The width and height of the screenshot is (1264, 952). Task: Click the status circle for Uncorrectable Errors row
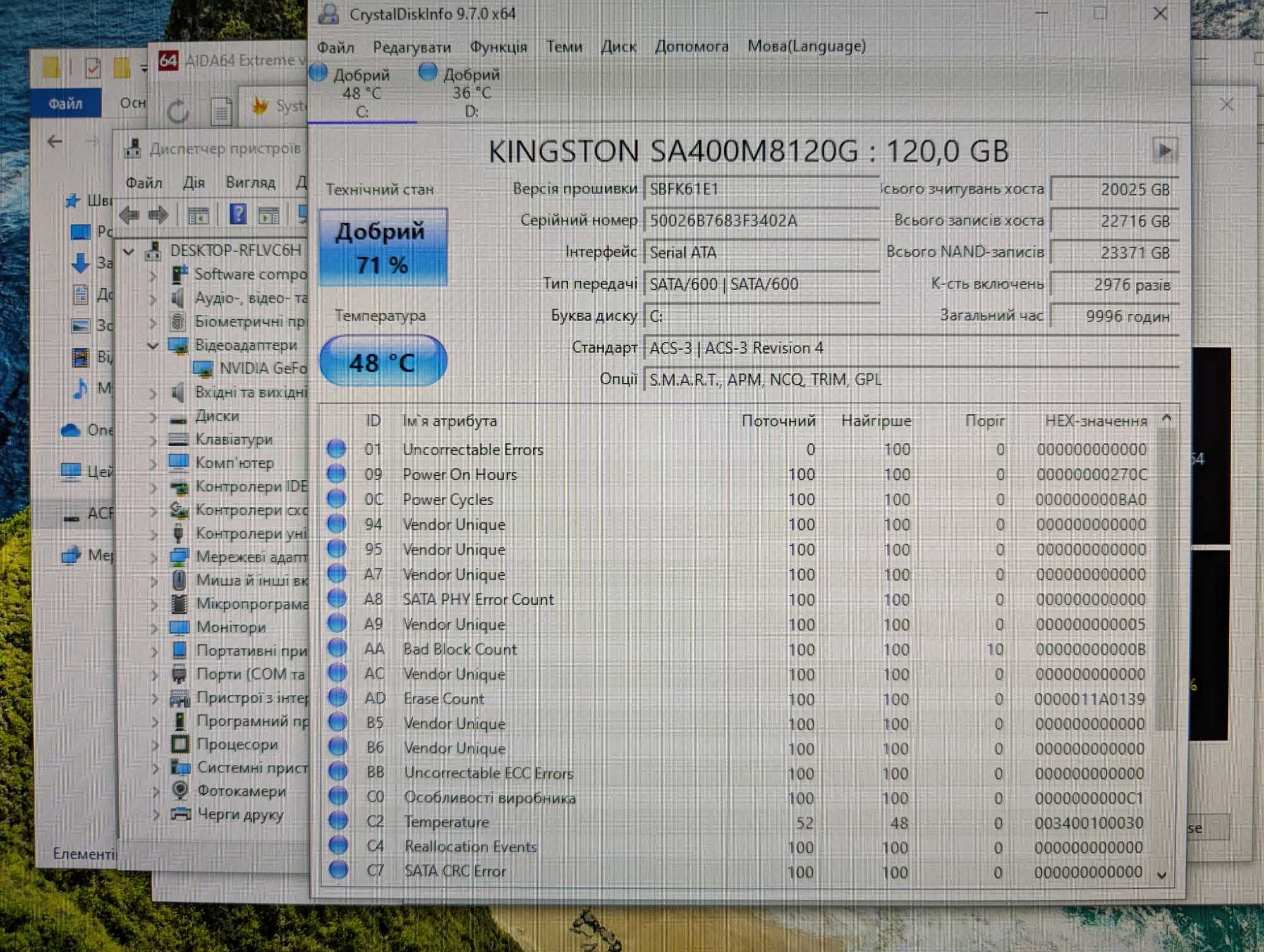coord(336,449)
